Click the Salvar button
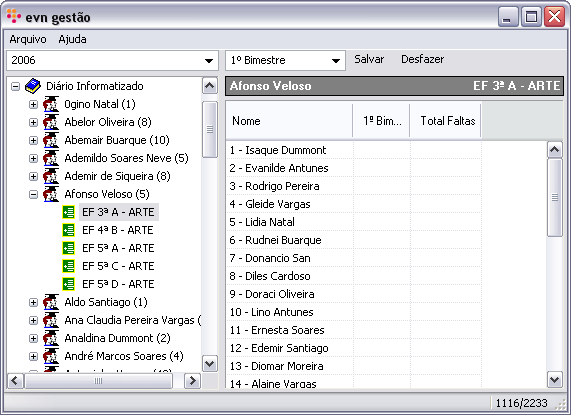Viewport: 571px width, 415px height. click(369, 59)
